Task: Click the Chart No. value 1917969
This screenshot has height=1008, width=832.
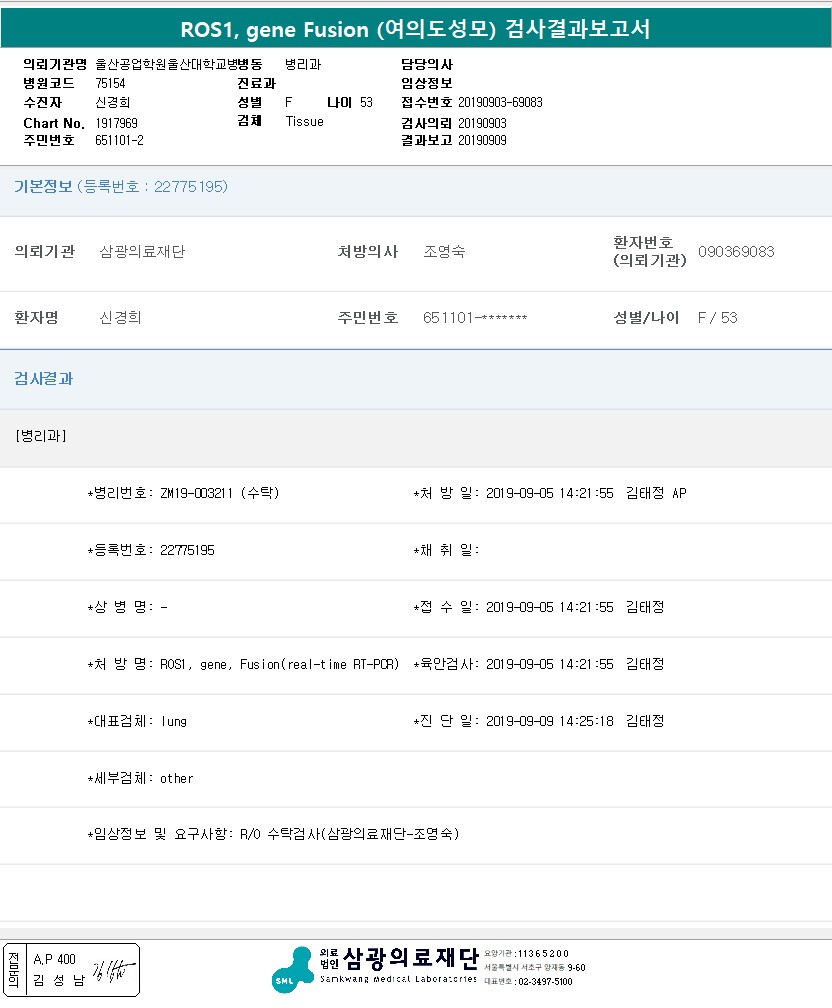Action: (116, 122)
